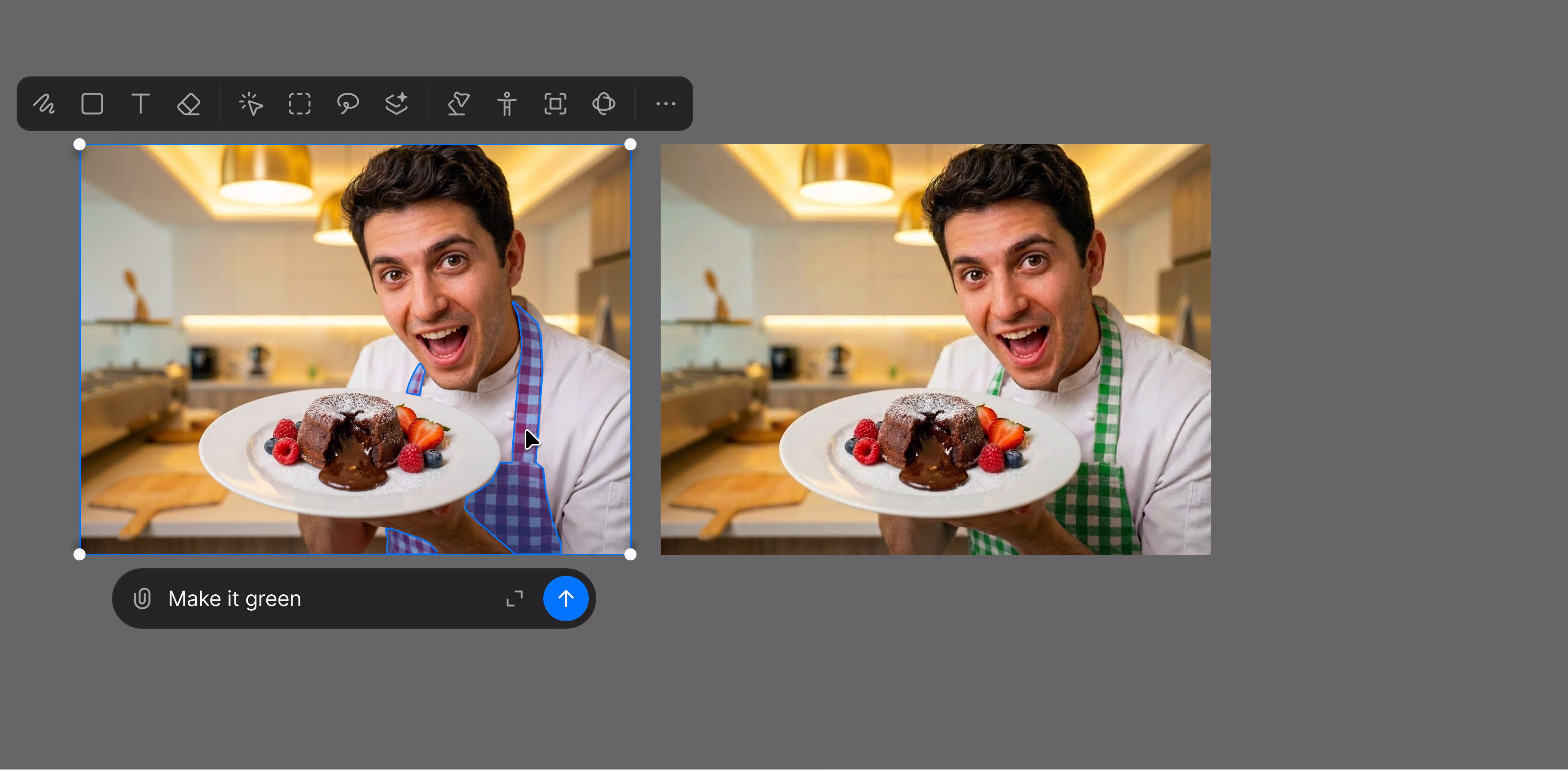
Task: Click the bottom-right resize handle of selected image
Action: (631, 554)
